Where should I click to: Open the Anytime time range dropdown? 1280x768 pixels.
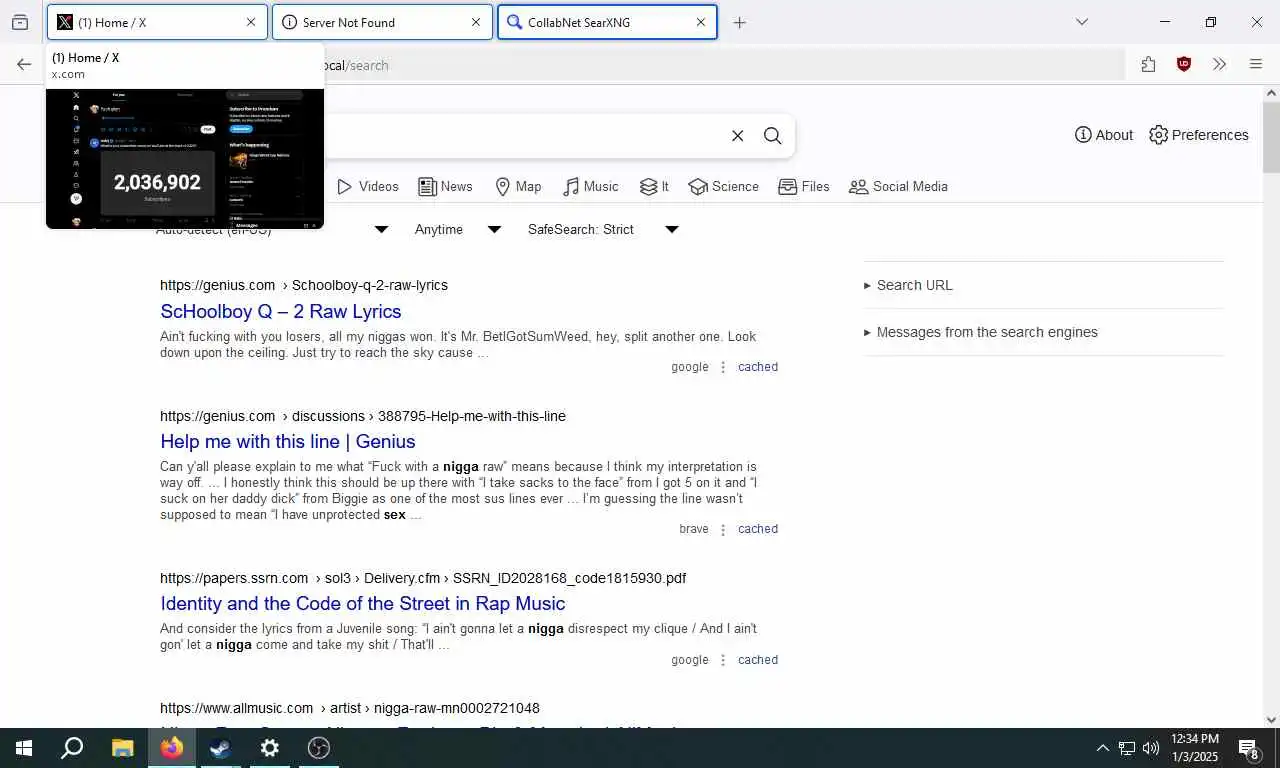[458, 229]
